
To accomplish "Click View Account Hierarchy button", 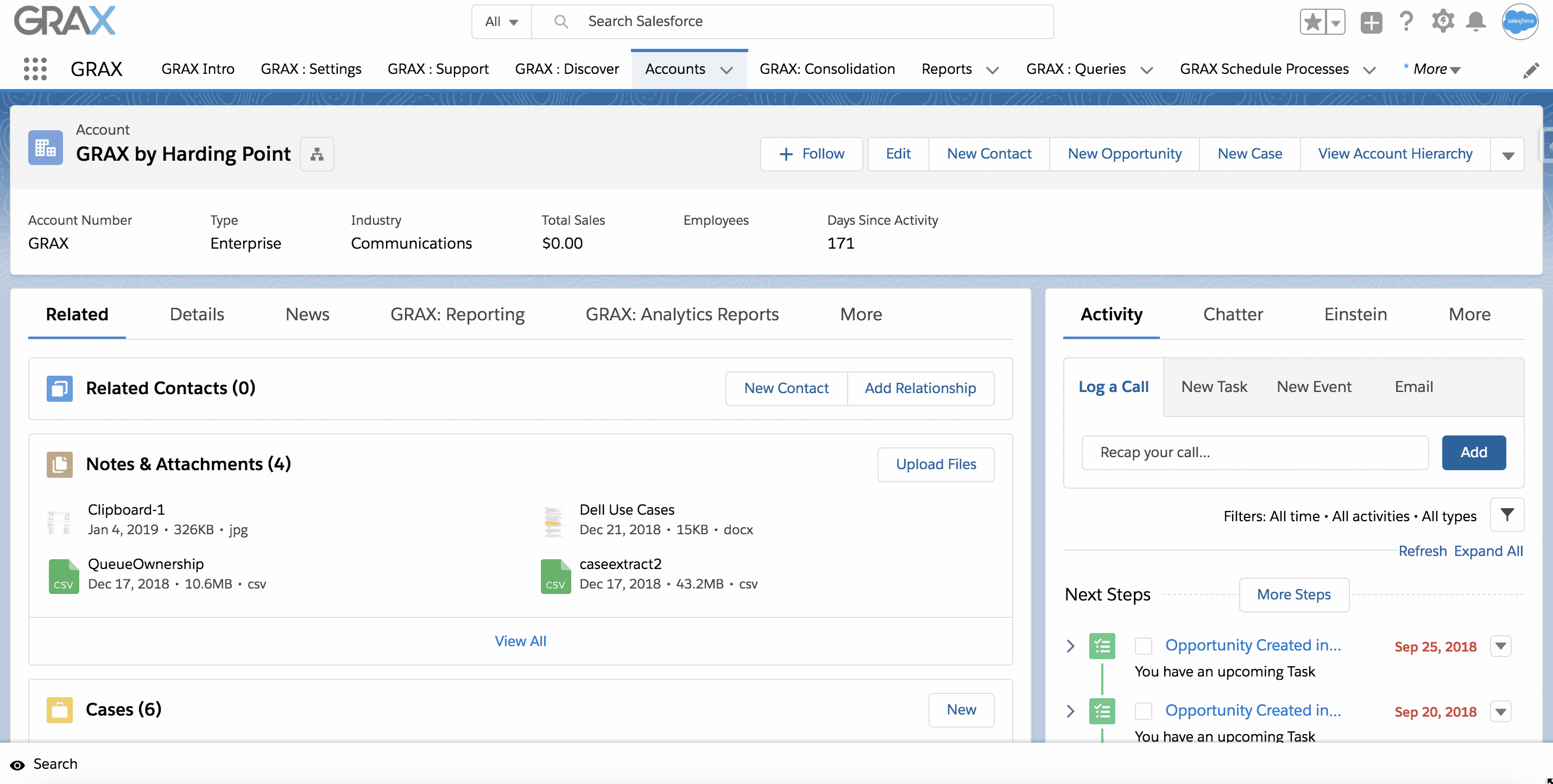I will pyautogui.click(x=1395, y=154).
